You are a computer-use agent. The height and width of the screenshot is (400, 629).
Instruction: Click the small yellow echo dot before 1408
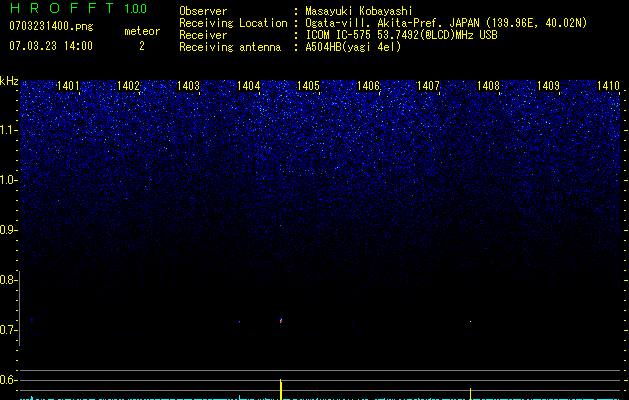471,321
